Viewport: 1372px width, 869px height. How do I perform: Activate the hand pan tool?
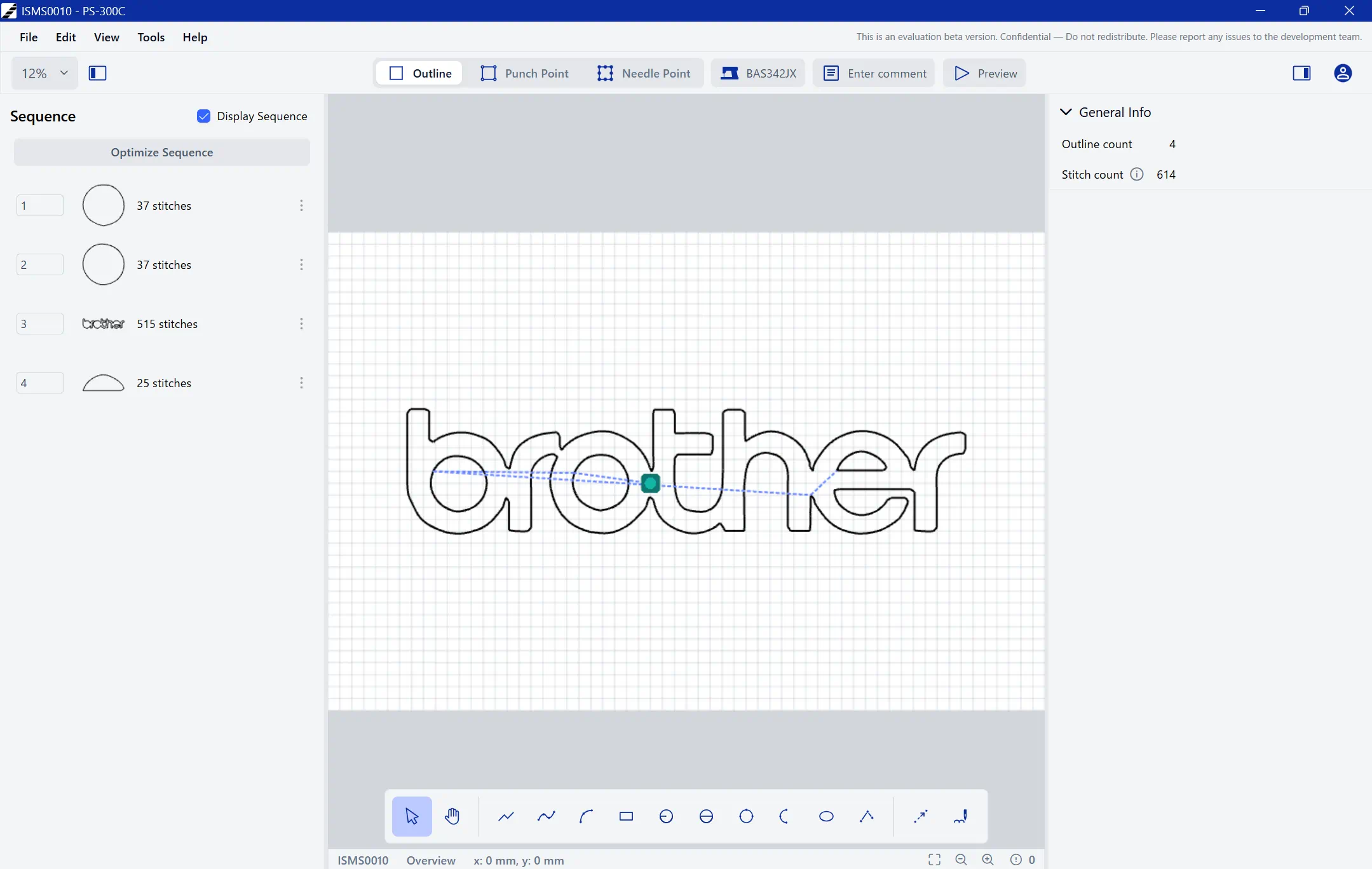pos(452,816)
